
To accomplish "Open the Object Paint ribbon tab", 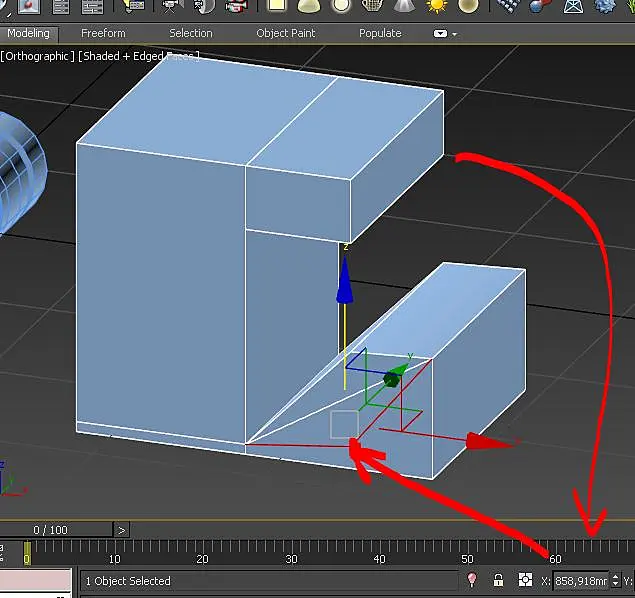I will [286, 33].
